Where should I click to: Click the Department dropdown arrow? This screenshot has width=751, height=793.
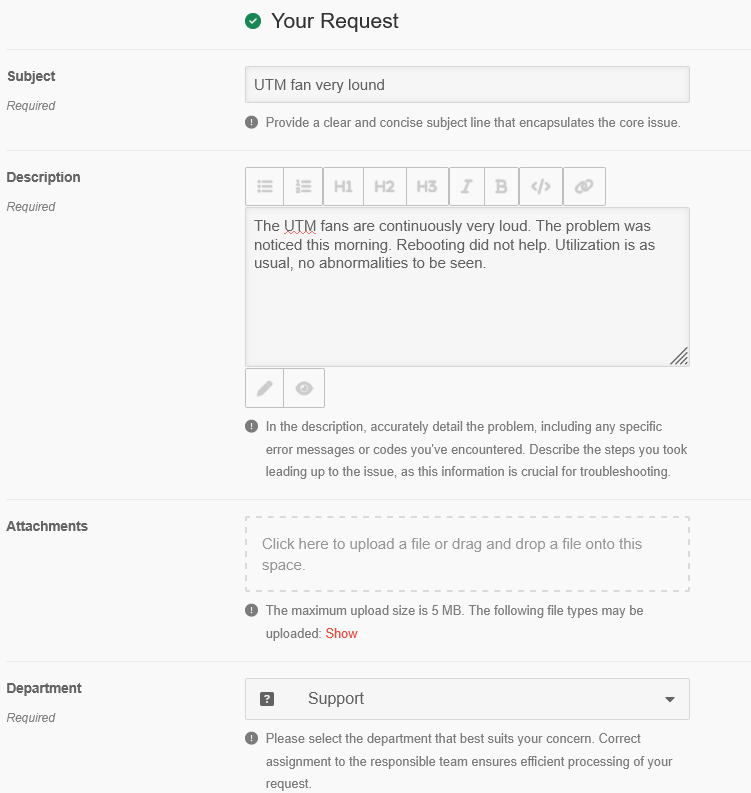[x=670, y=699]
